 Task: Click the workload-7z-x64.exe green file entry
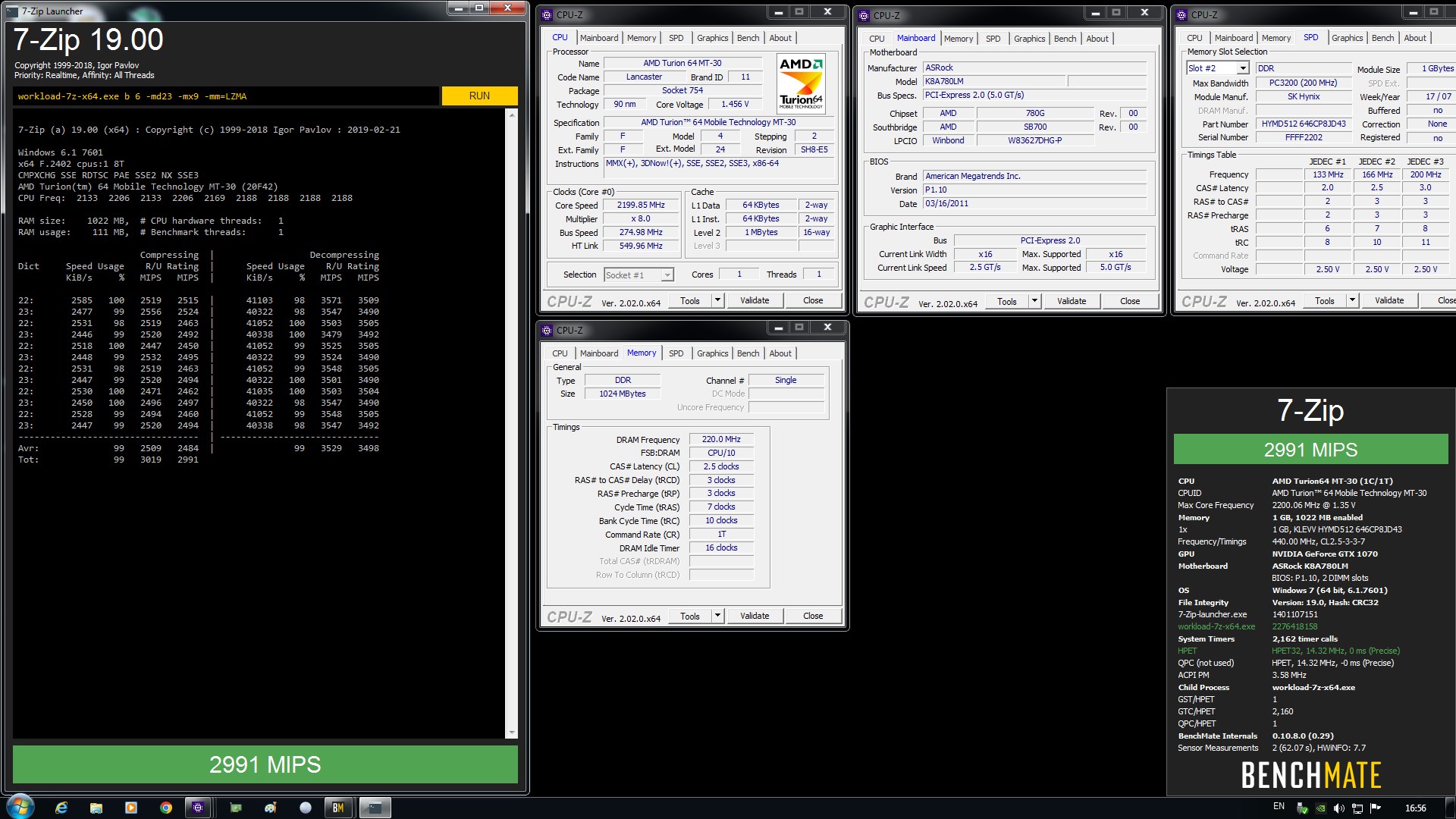1216,626
